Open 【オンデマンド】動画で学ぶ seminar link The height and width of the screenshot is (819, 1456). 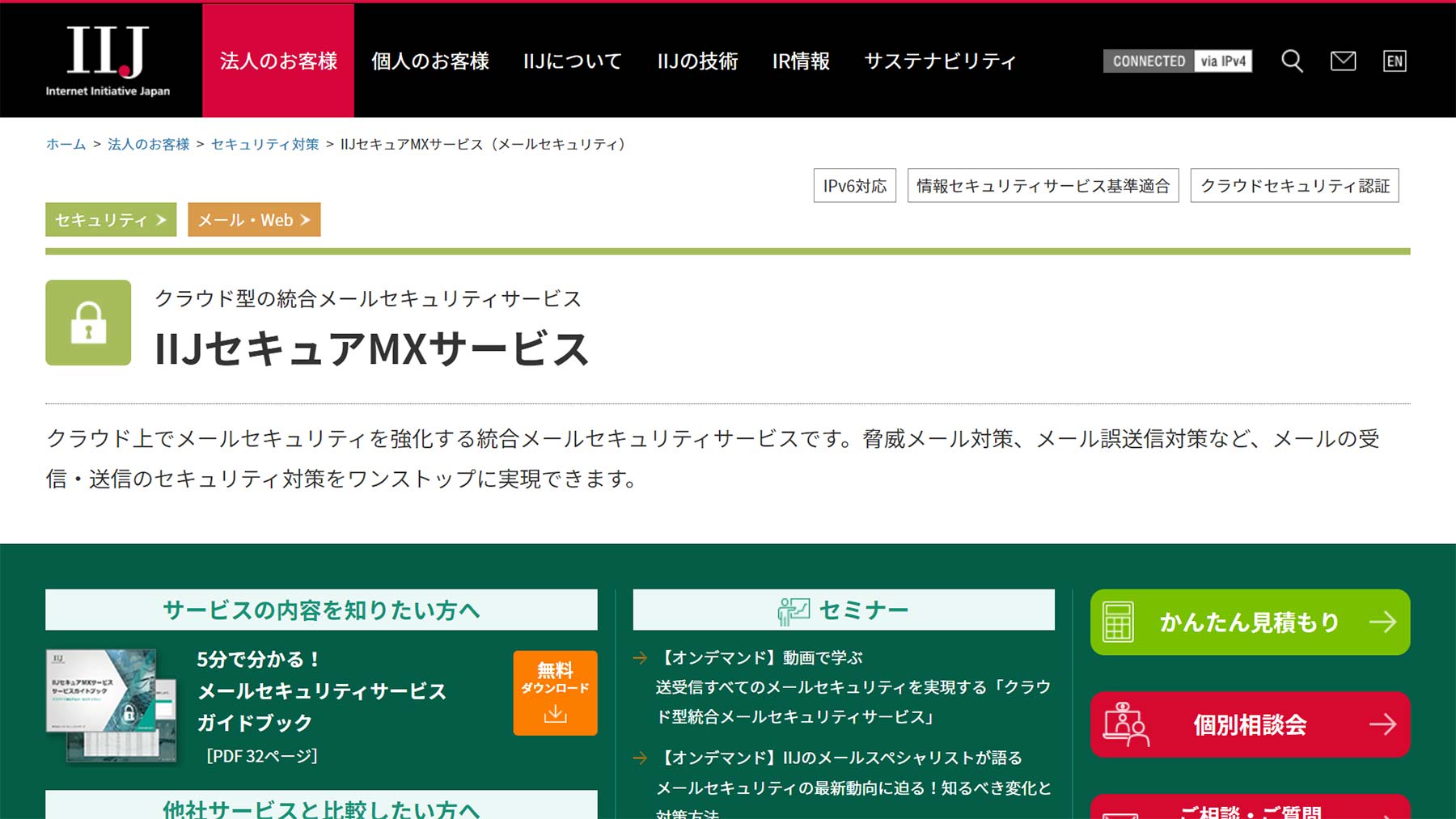pos(853,687)
